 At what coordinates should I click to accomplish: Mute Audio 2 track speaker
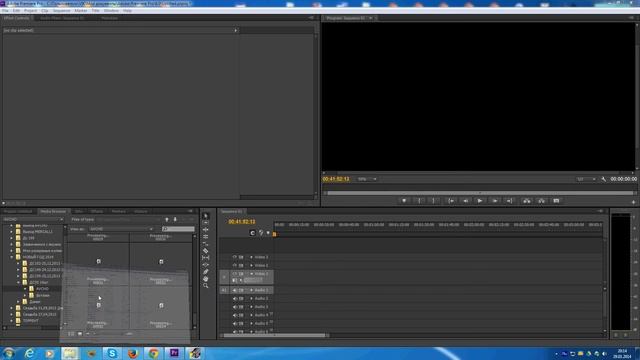tap(235, 299)
